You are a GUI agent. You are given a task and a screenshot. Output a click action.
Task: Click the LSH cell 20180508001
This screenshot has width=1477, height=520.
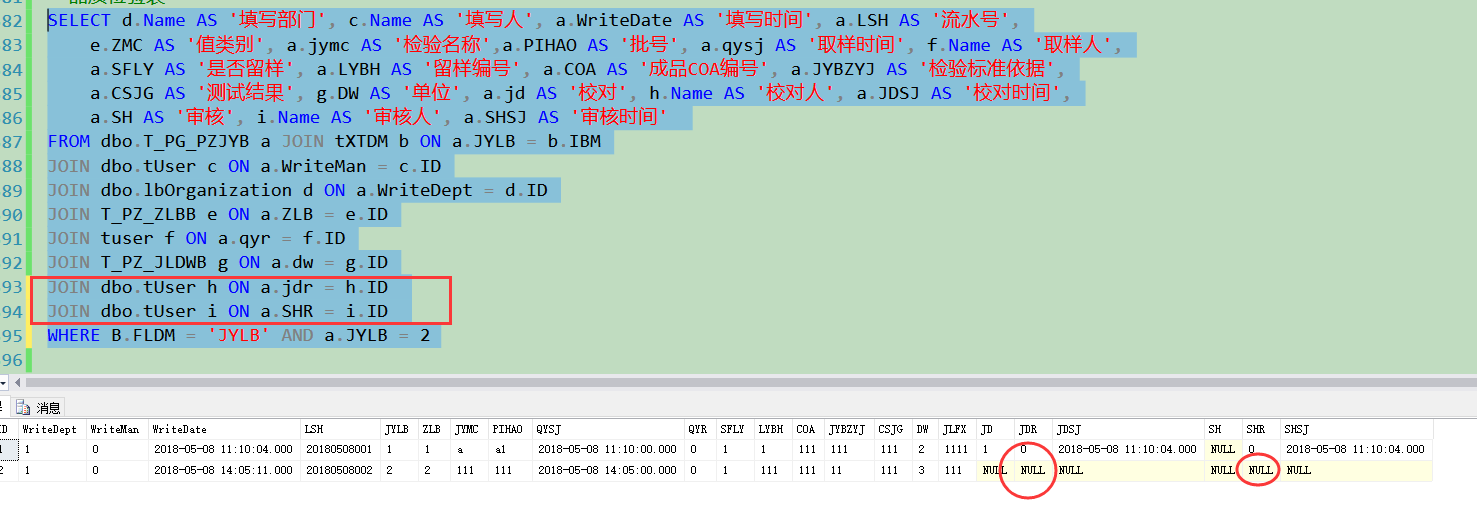point(340,449)
